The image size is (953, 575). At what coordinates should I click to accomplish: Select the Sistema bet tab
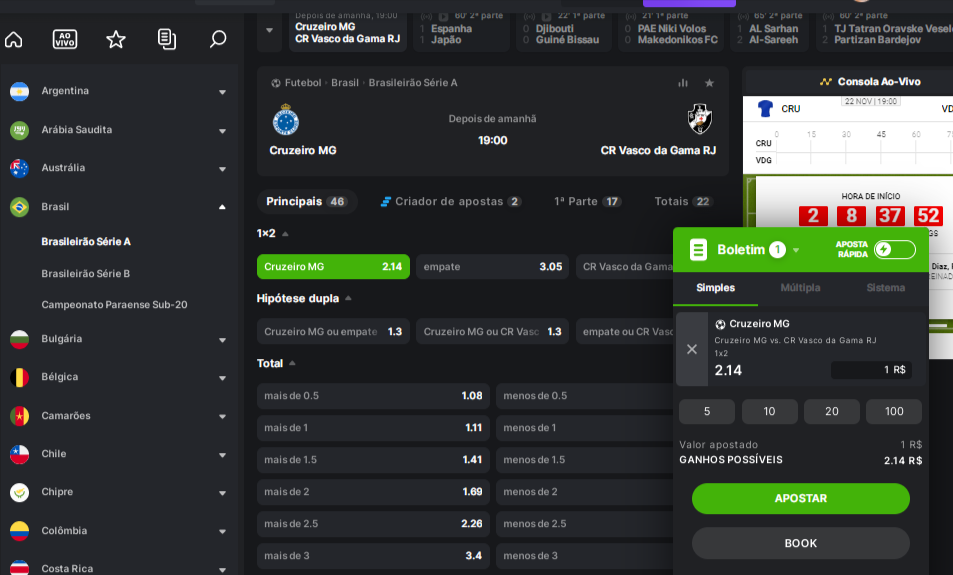tap(886, 288)
